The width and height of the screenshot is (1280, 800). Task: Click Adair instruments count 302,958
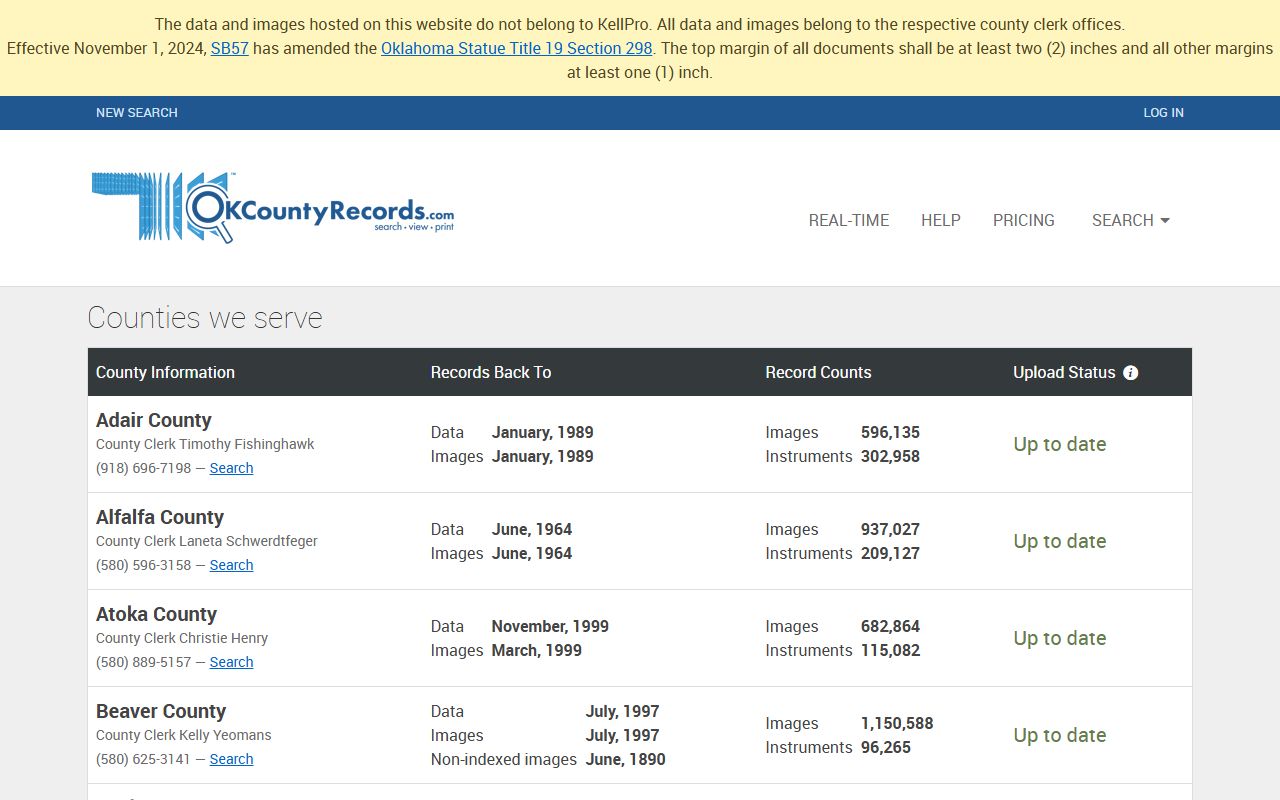click(x=890, y=456)
